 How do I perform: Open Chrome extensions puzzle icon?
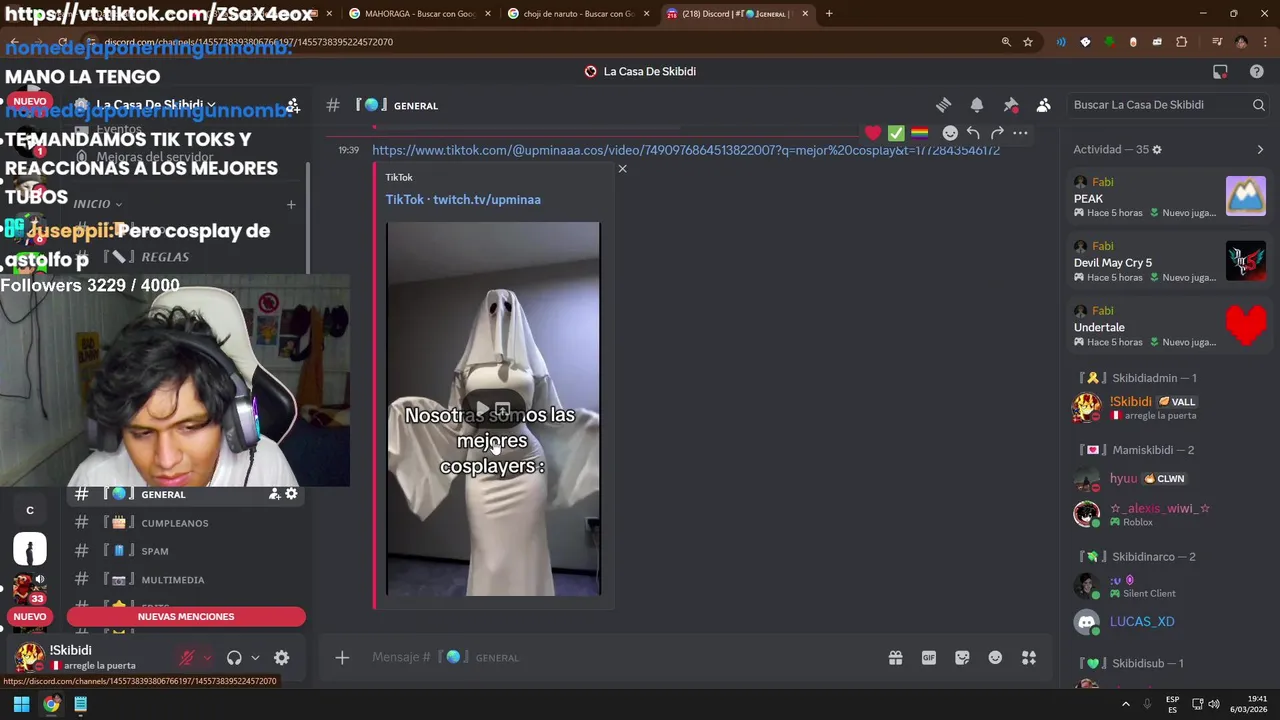(x=1182, y=42)
